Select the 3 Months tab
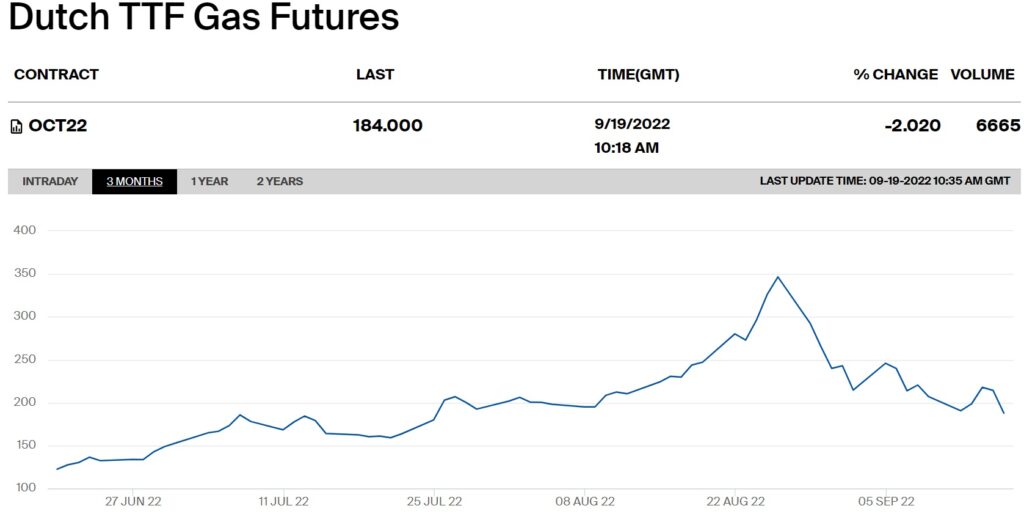 click(135, 182)
